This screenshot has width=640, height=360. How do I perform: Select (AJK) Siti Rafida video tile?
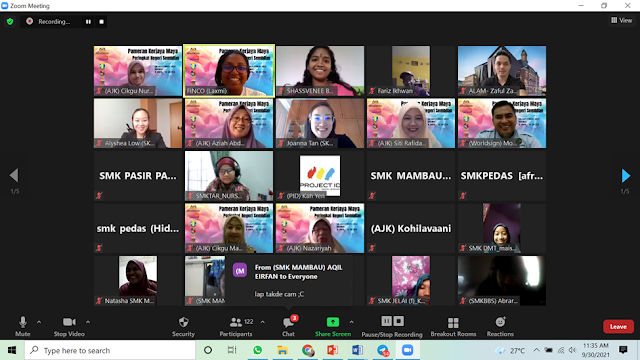pos(411,123)
